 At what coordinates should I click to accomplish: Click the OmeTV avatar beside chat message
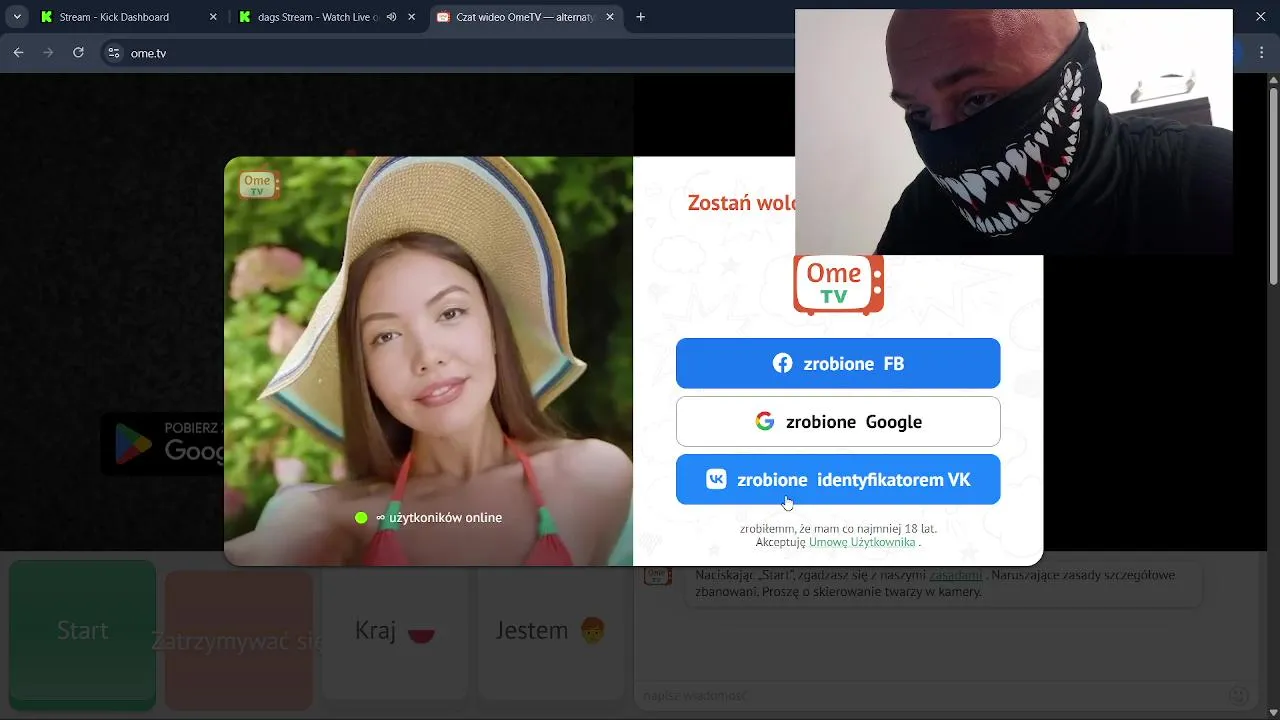[657, 576]
